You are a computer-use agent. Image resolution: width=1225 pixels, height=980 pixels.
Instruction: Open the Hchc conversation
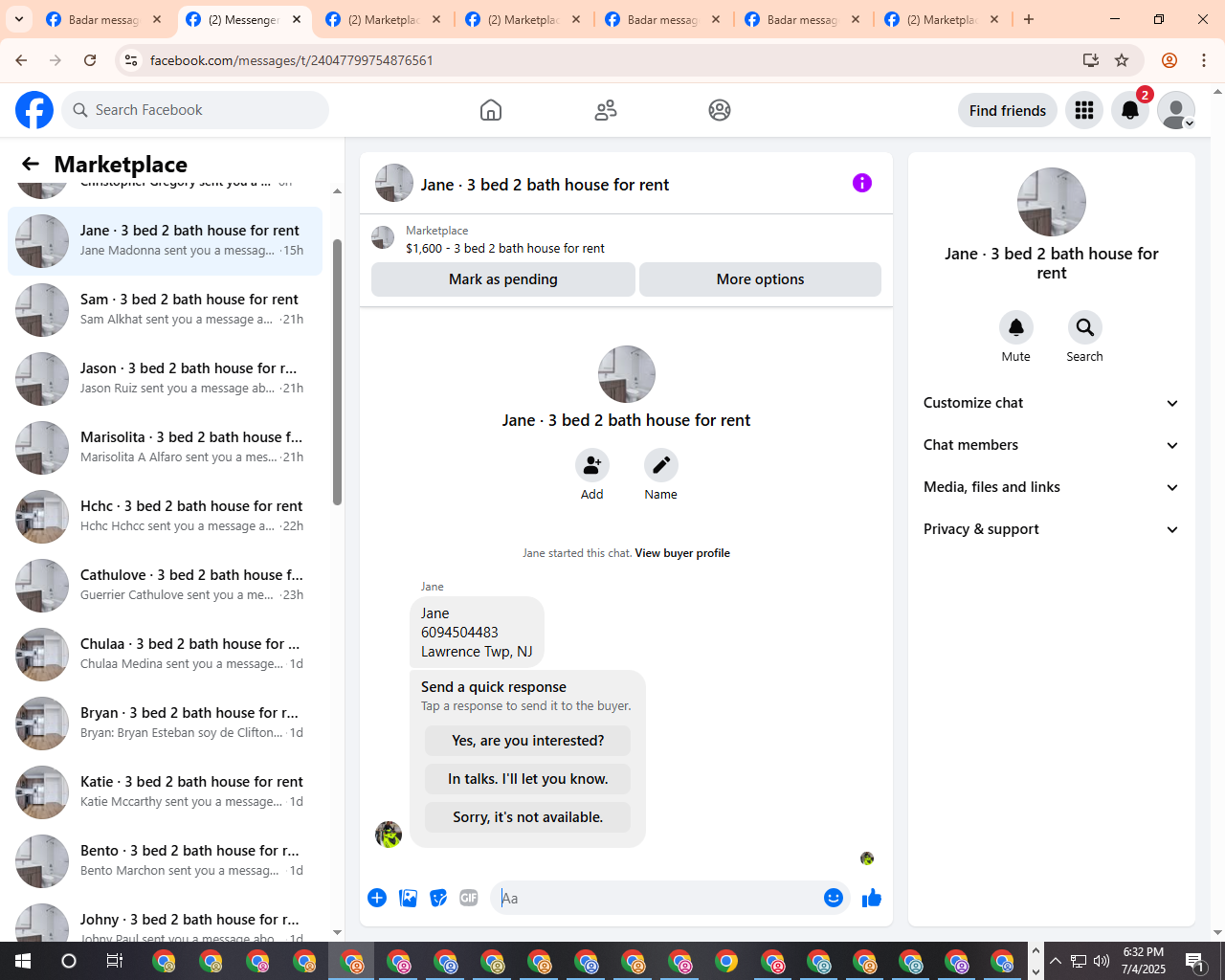[165, 517]
